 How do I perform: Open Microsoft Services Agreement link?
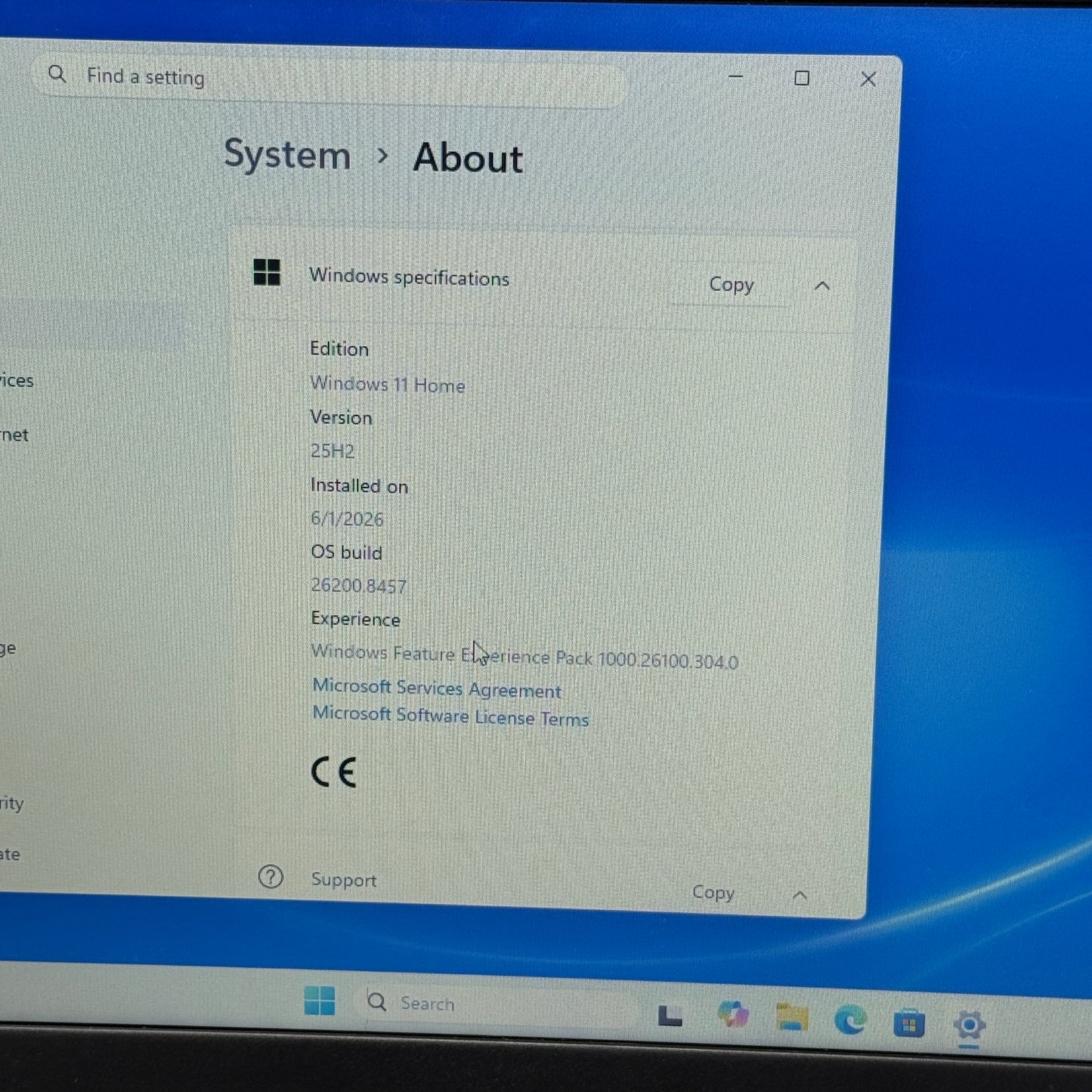click(x=437, y=688)
